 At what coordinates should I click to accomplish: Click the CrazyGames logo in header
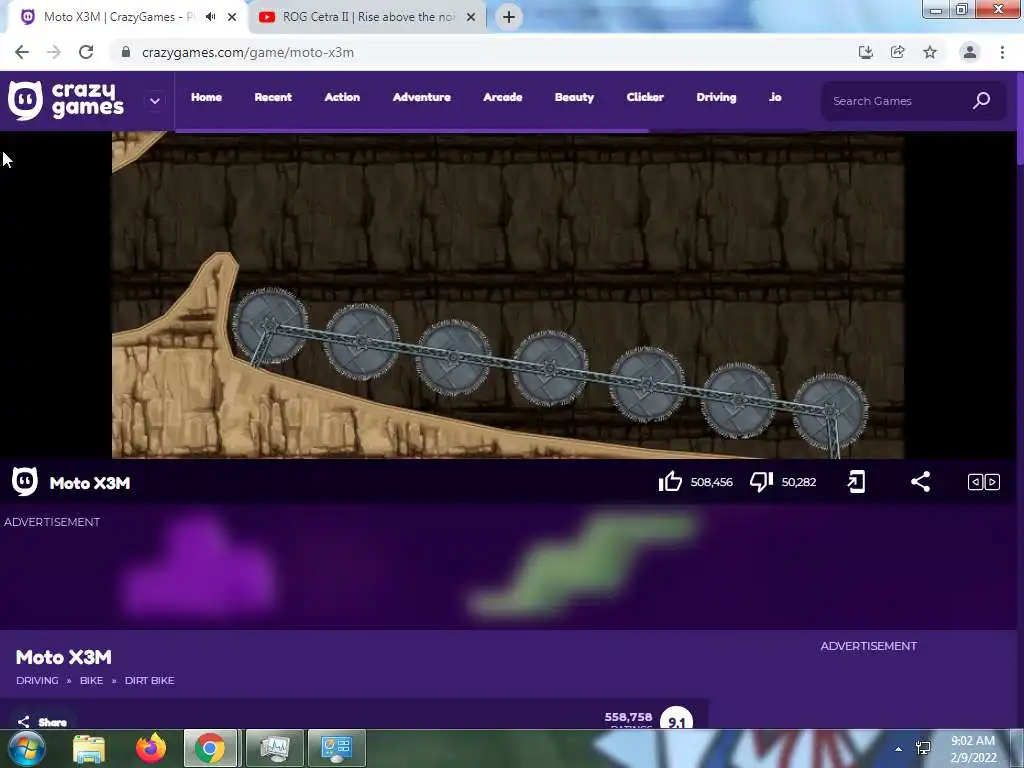tap(65, 101)
